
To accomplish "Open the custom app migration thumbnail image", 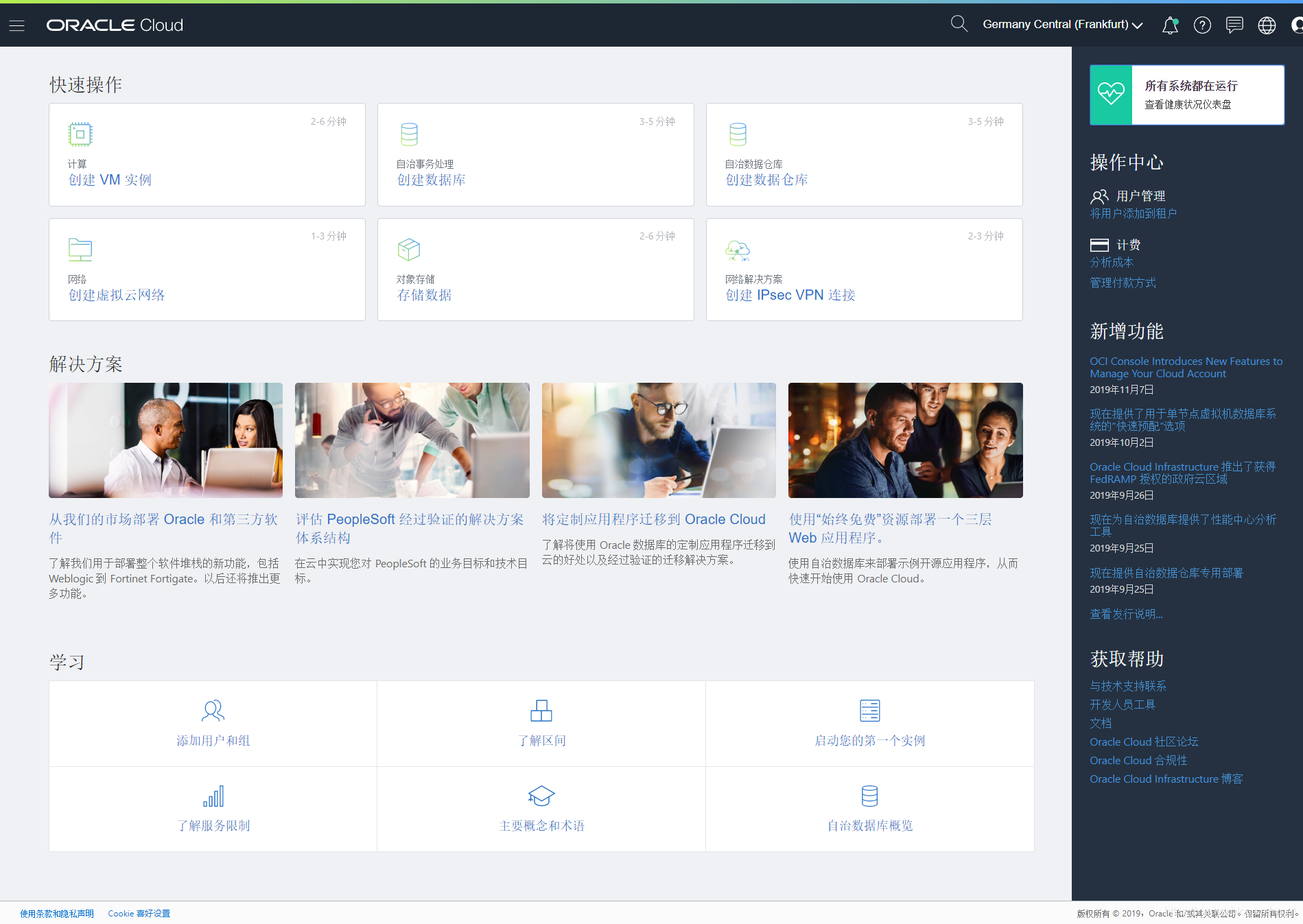I will coord(659,440).
